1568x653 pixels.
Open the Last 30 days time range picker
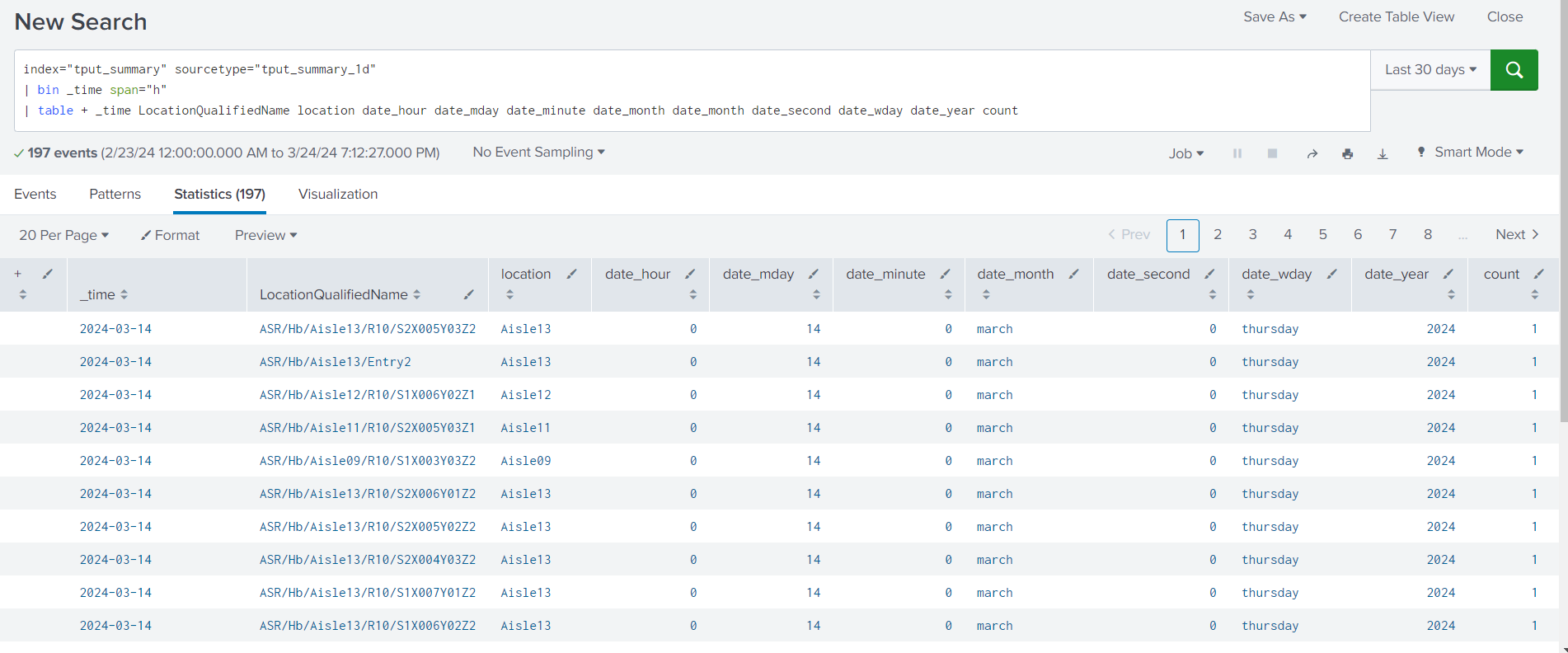1430,70
